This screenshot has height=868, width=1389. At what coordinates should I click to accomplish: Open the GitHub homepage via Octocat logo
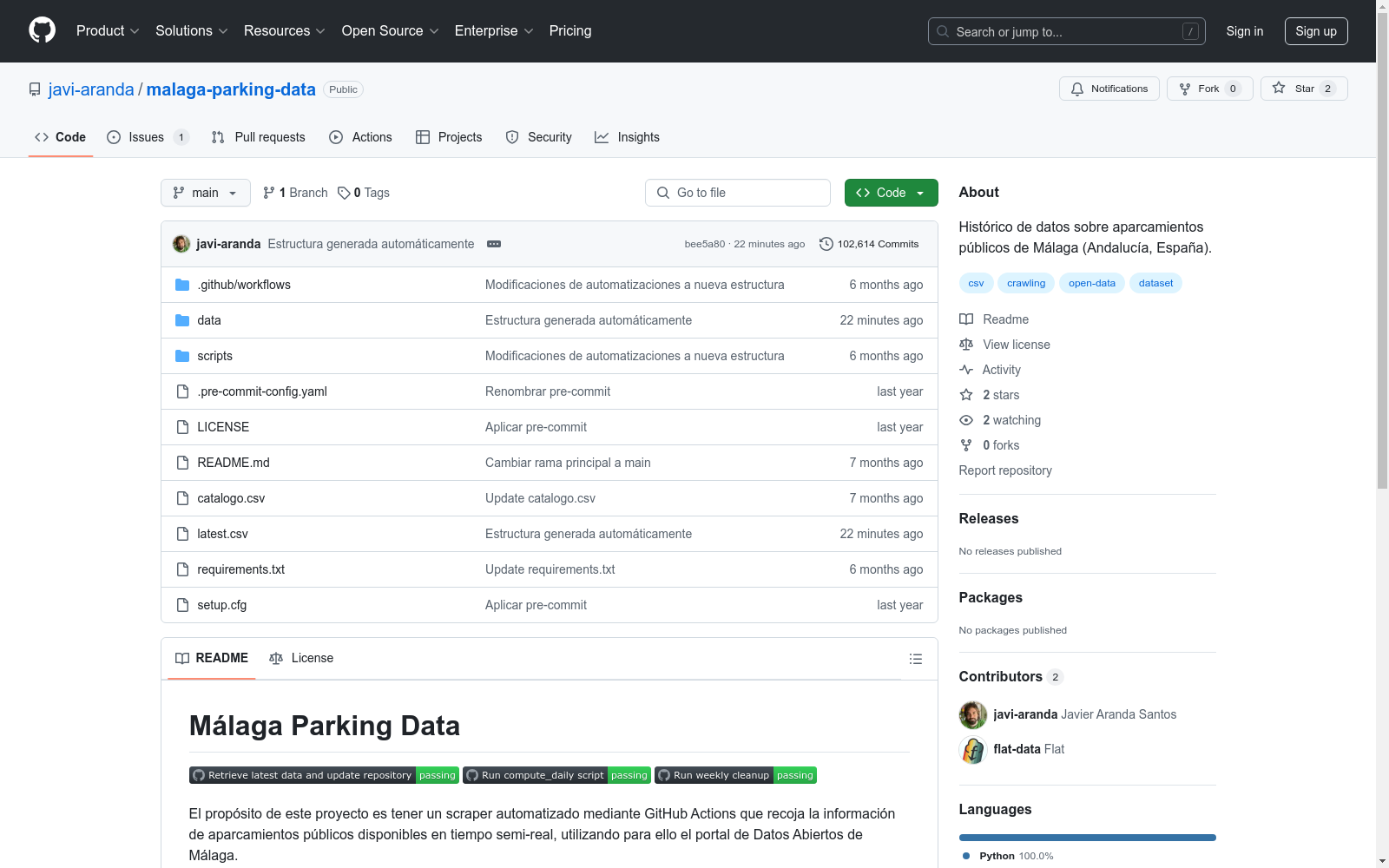tap(42, 30)
